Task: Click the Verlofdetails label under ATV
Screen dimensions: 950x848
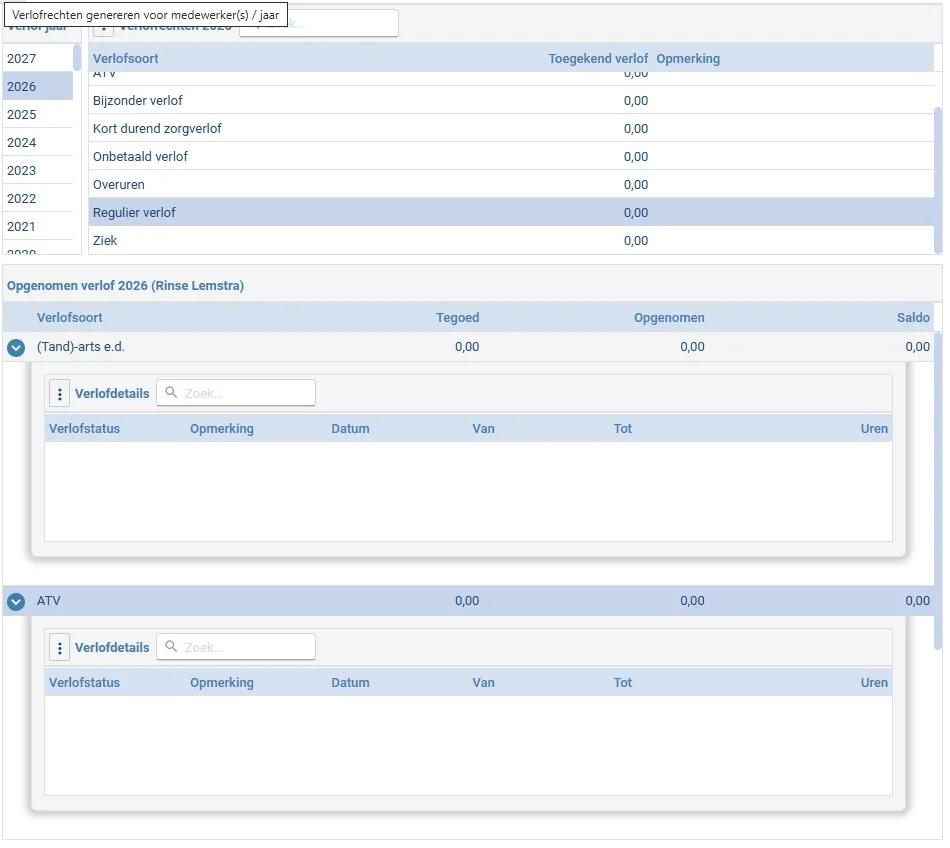Action: coord(112,648)
